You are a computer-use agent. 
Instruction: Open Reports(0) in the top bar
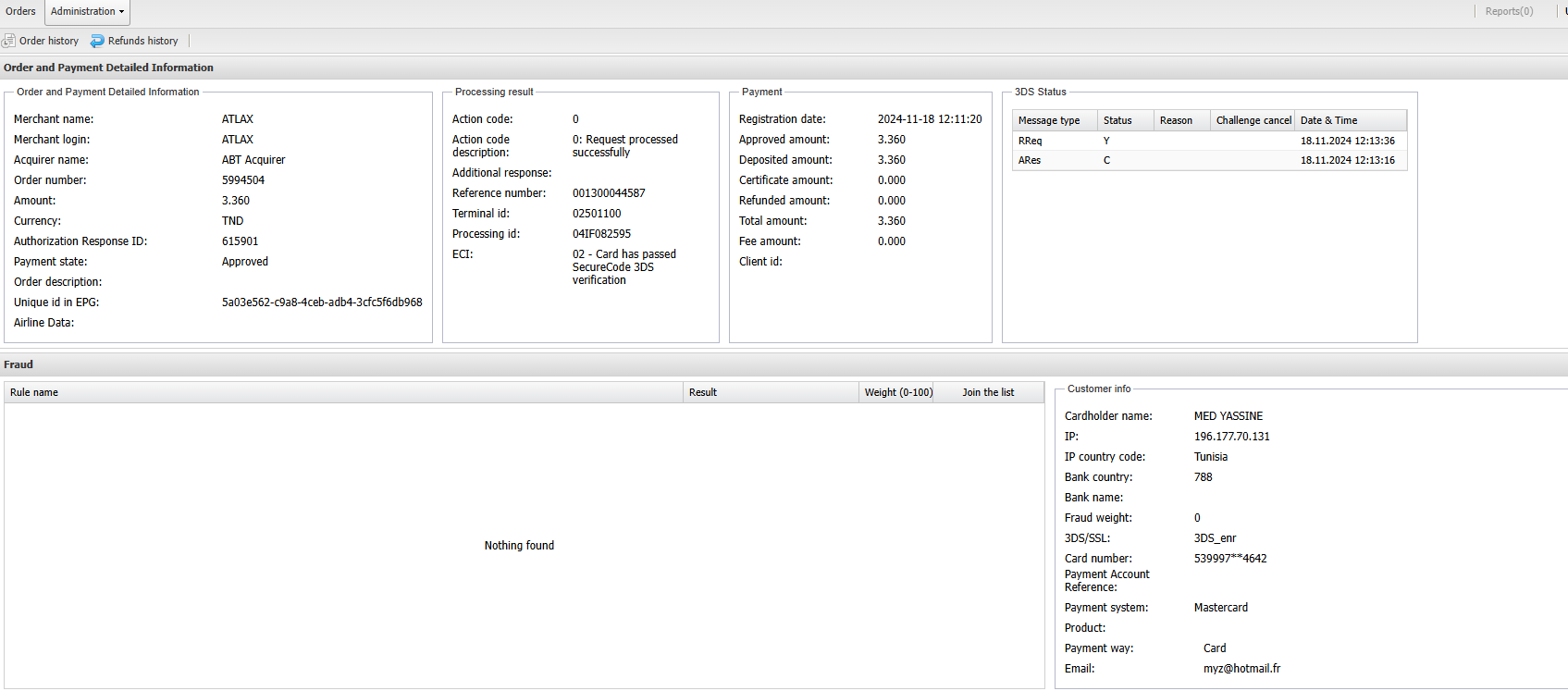(1508, 12)
